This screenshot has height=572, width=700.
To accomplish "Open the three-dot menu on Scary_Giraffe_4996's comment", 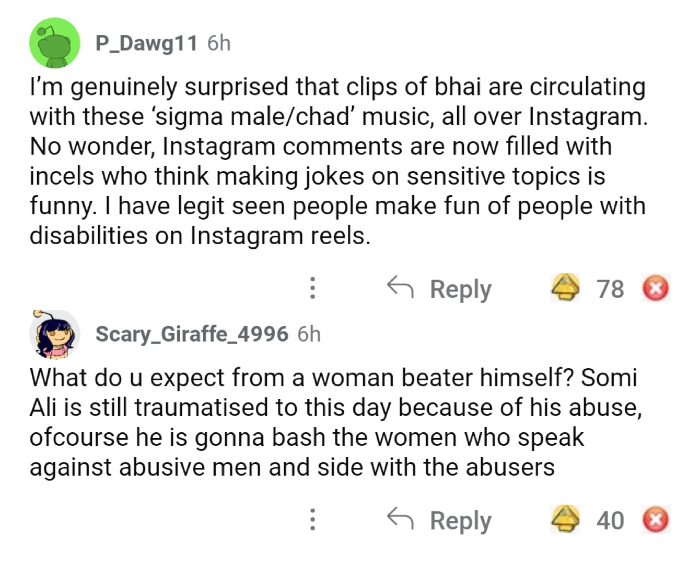I will click(x=313, y=520).
